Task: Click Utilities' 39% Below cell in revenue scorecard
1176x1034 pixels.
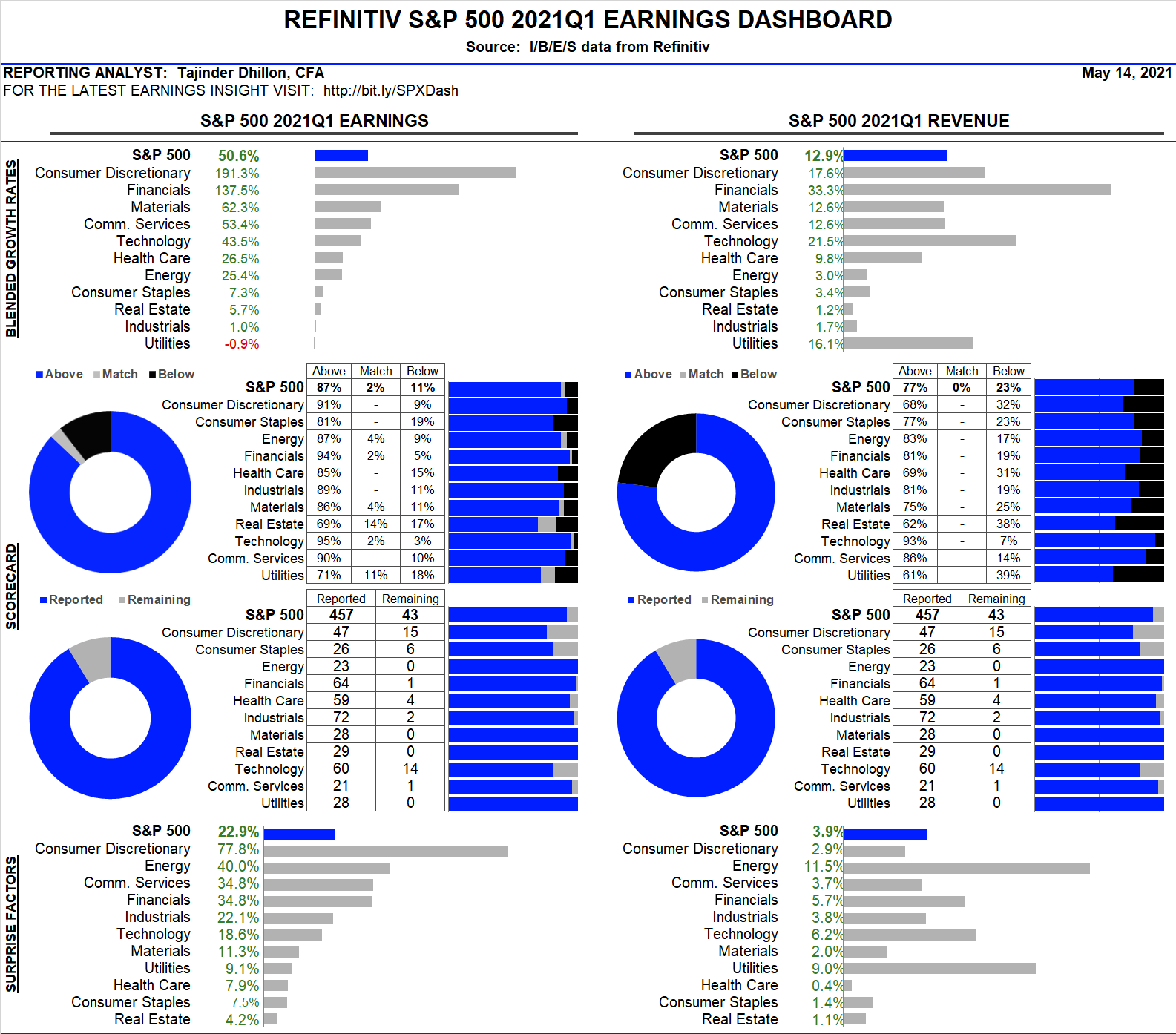Action: coord(1009,575)
